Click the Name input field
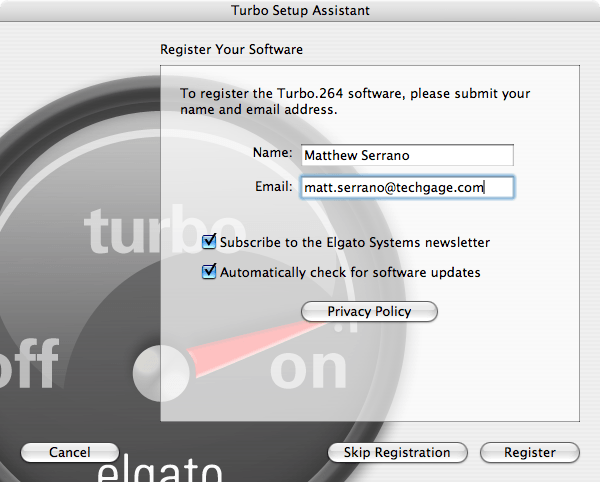The width and height of the screenshot is (600, 482). click(407, 155)
